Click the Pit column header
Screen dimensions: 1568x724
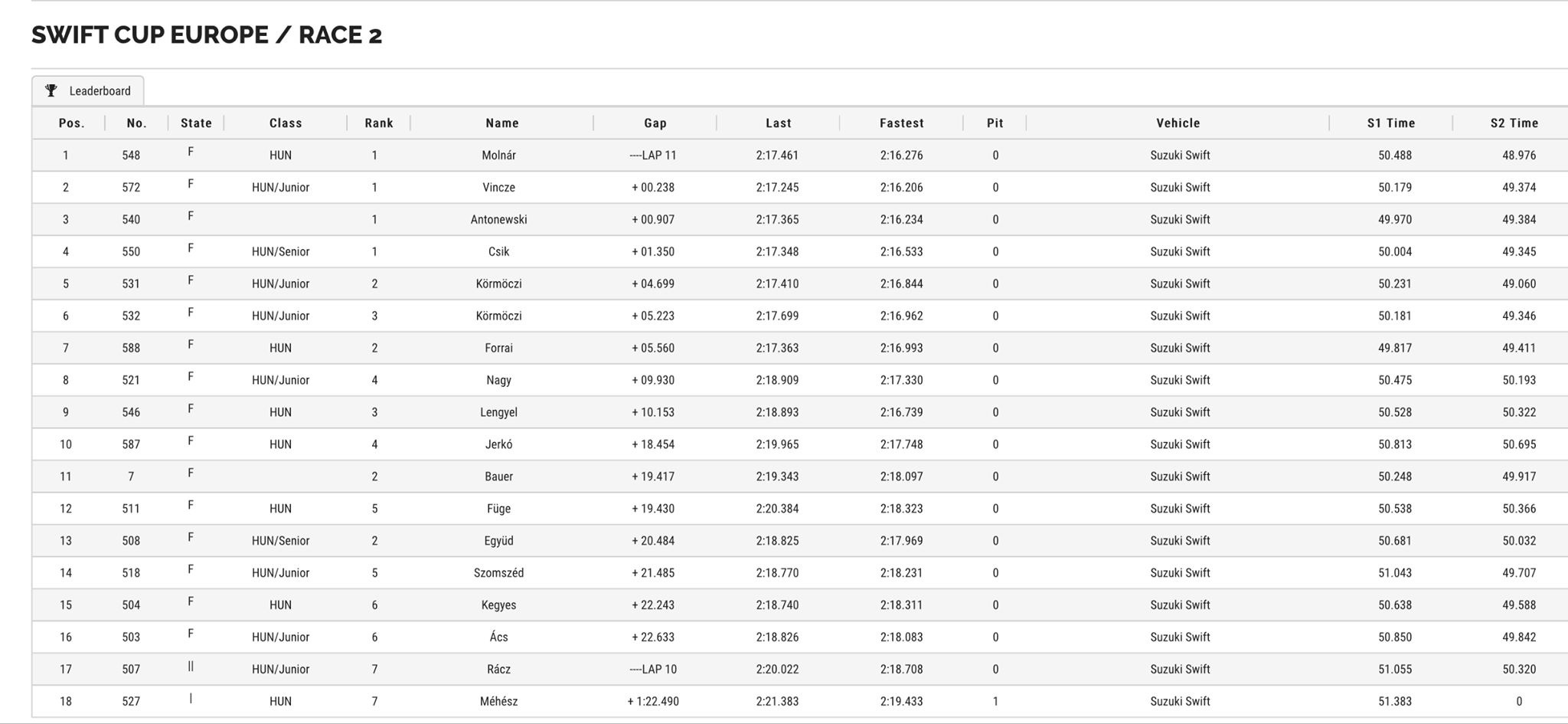[995, 123]
